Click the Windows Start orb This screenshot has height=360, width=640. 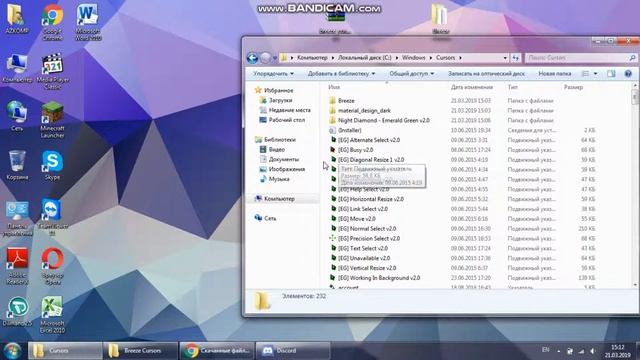click(12, 351)
